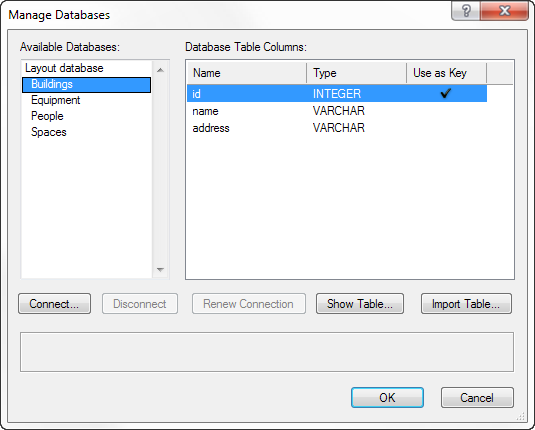
Task: Click the Import Table... button
Action: 466,303
